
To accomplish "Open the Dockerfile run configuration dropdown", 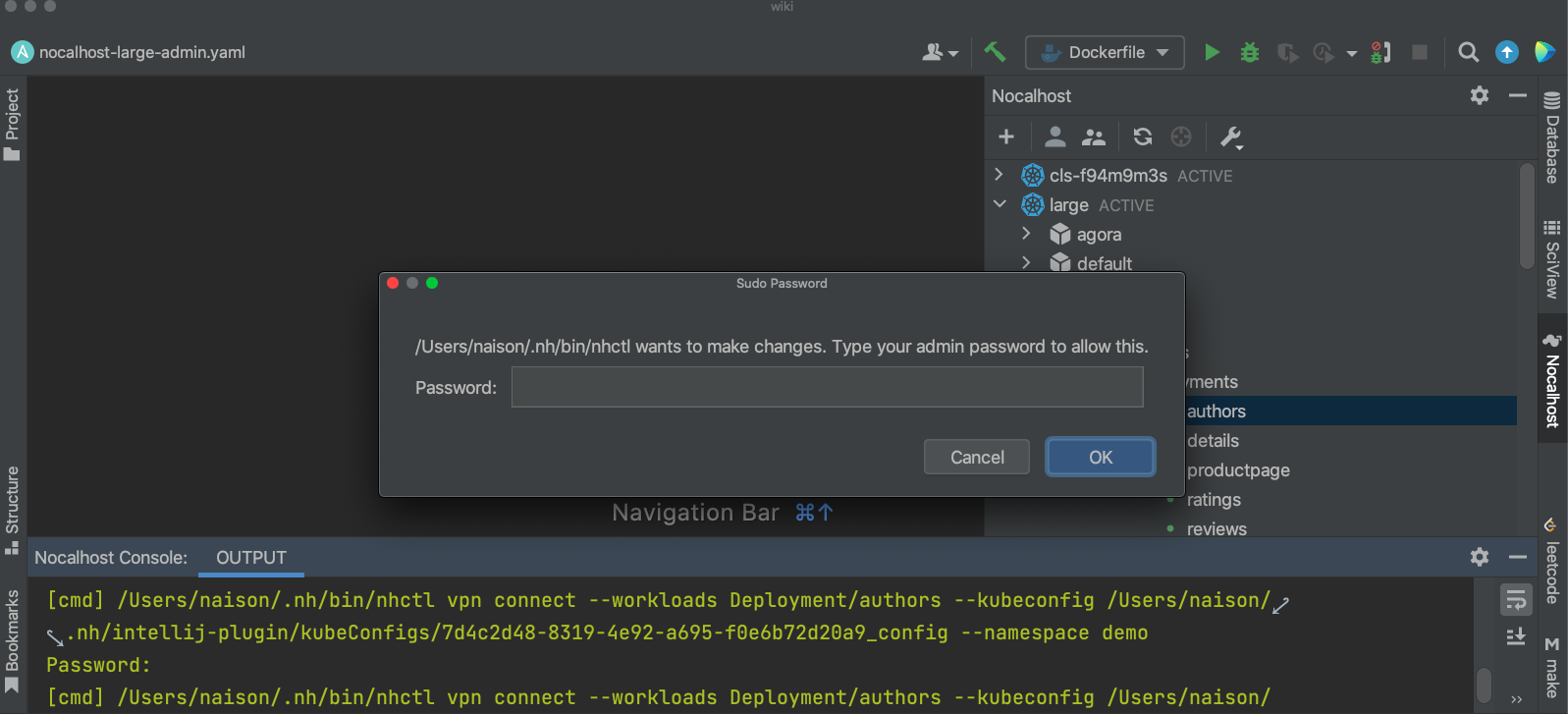I will pos(1105,52).
